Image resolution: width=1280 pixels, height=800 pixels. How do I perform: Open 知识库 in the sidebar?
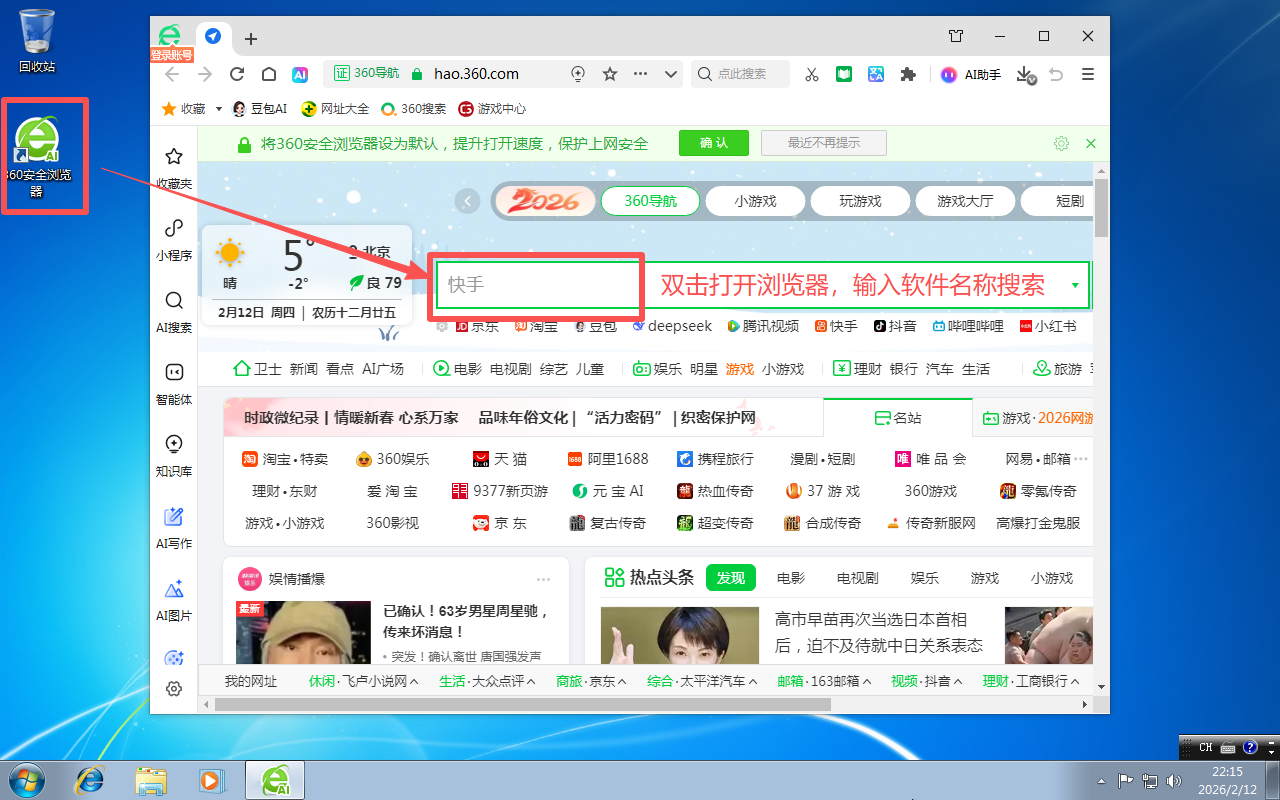pyautogui.click(x=174, y=456)
